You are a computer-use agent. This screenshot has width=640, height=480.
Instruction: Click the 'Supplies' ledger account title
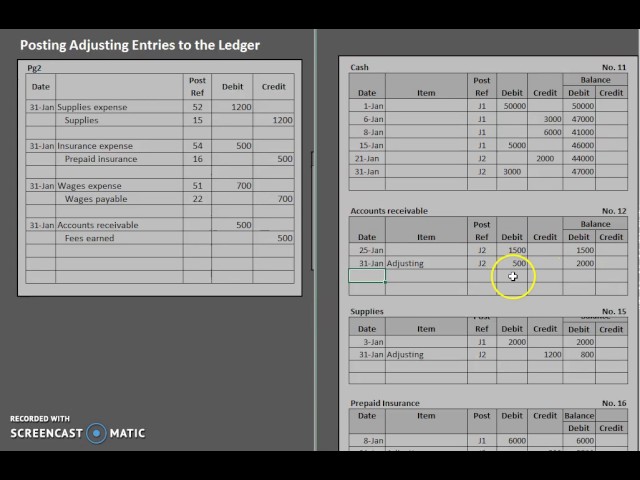point(367,311)
